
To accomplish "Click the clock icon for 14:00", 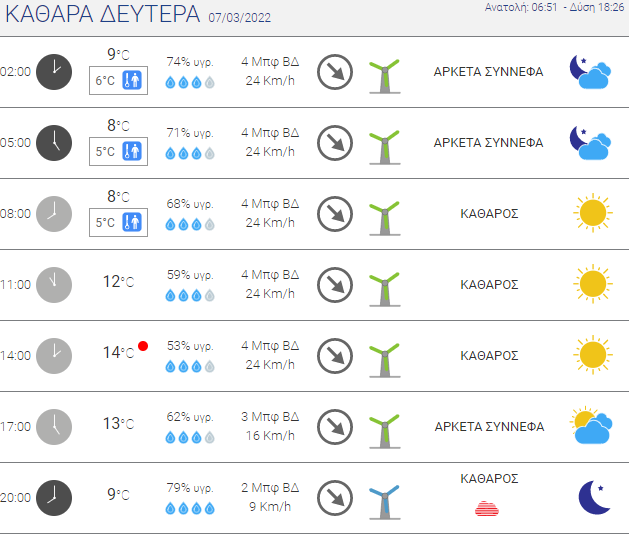I will [x=54, y=356].
